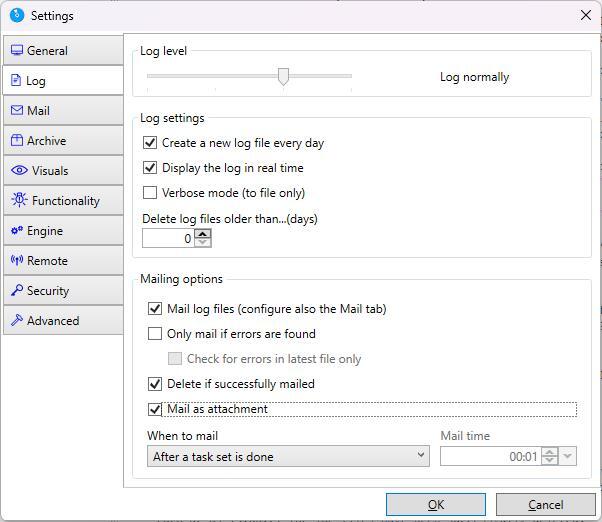Disable 'Create a new log file every day'
Image resolution: width=602 pixels, height=522 pixels.
pos(151,143)
